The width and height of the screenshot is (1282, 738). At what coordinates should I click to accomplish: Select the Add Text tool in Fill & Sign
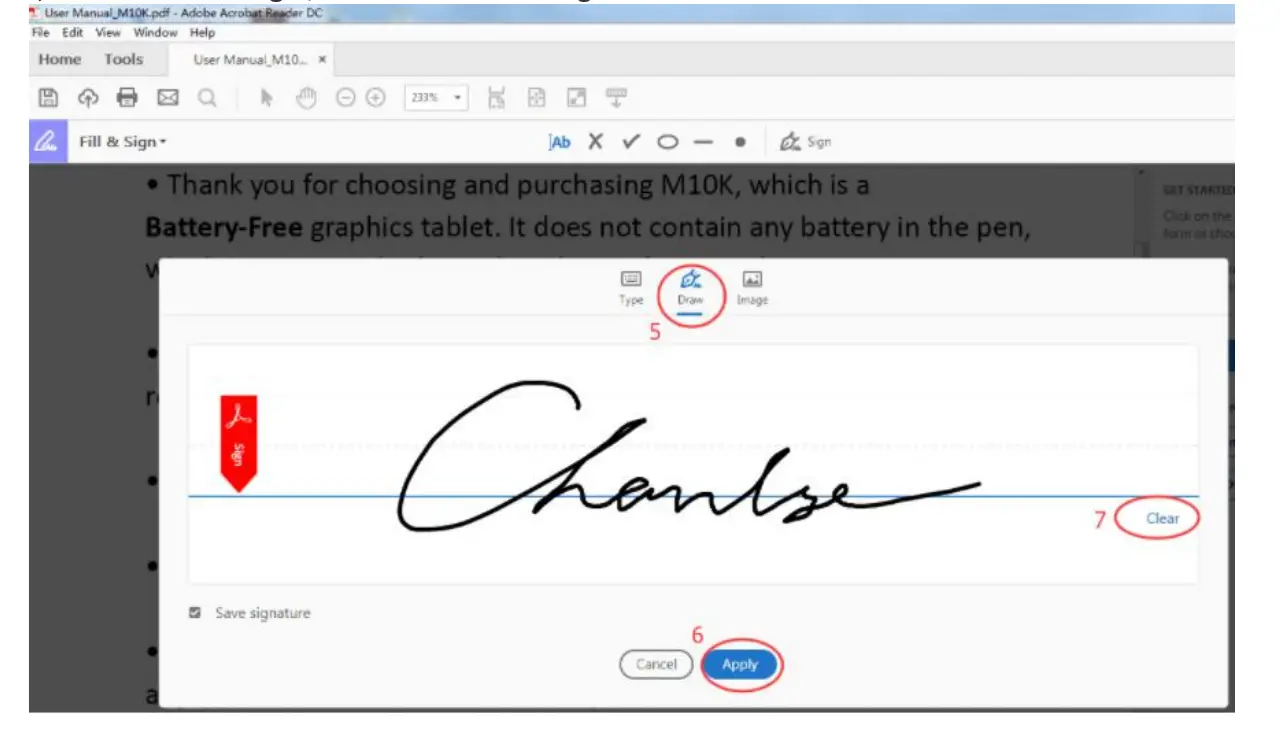point(559,141)
